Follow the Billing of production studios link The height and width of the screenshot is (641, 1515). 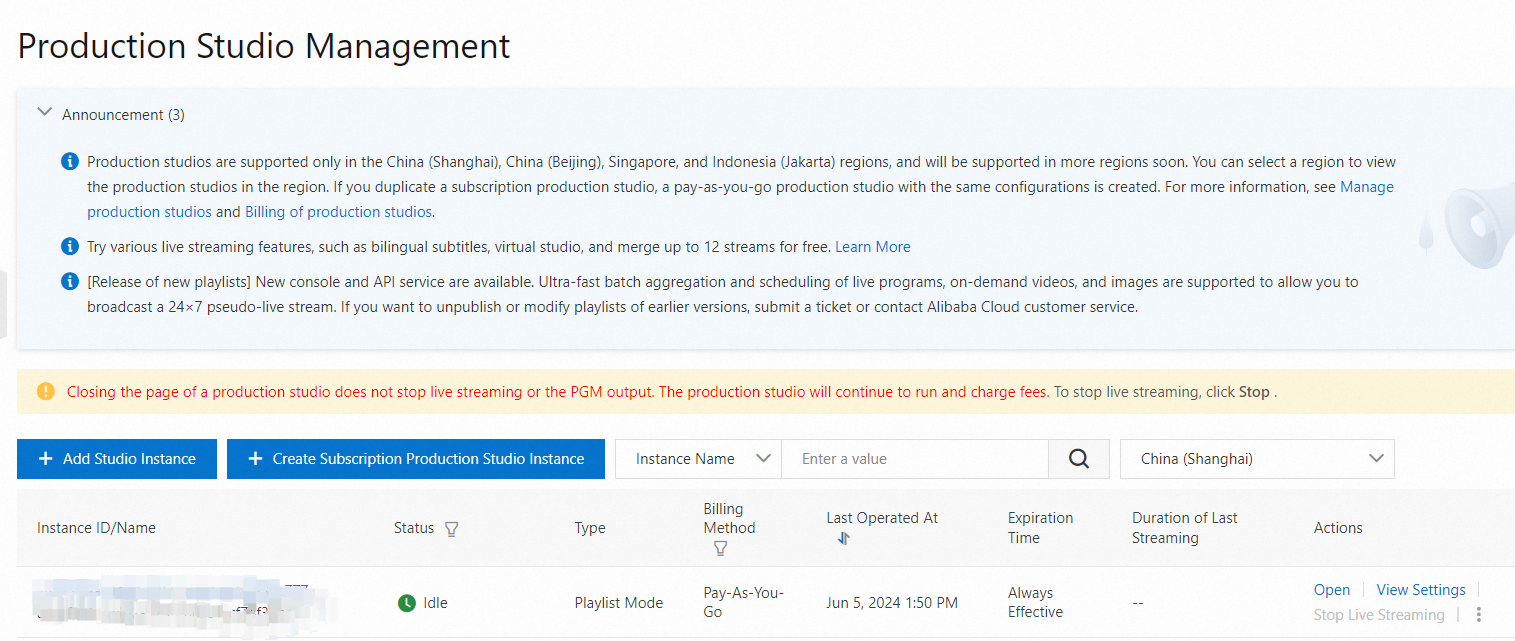338,212
